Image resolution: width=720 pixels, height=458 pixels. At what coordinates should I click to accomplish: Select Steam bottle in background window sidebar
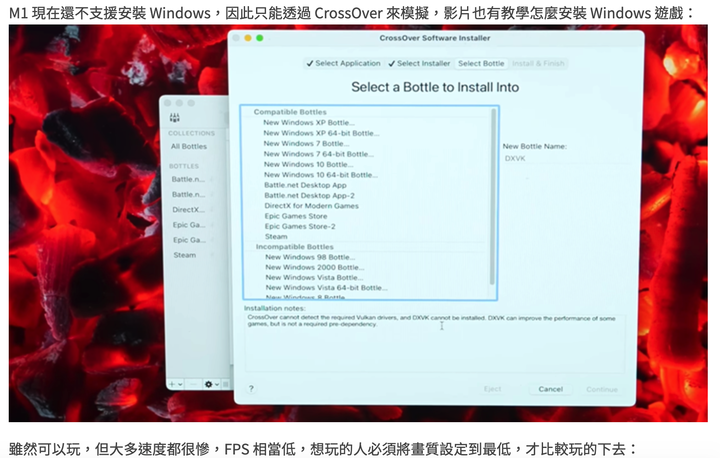pyautogui.click(x=185, y=255)
